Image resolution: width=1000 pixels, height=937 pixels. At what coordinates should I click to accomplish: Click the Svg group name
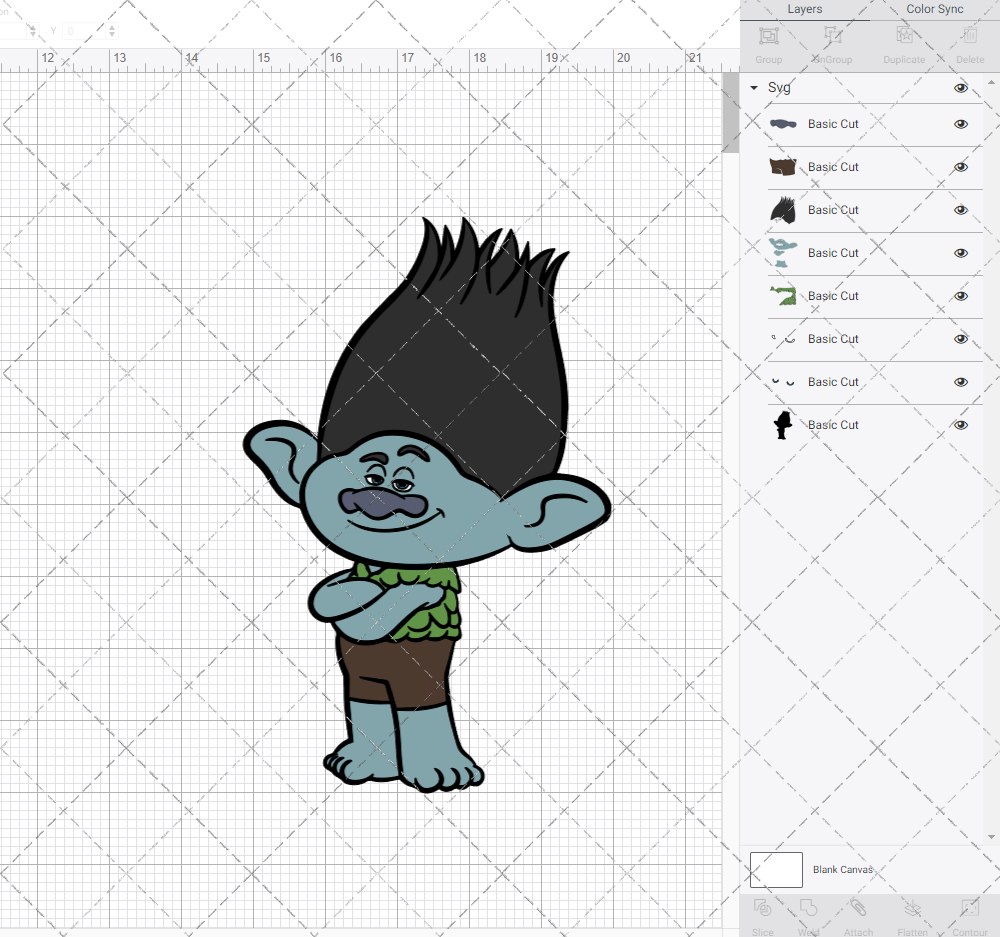point(779,88)
